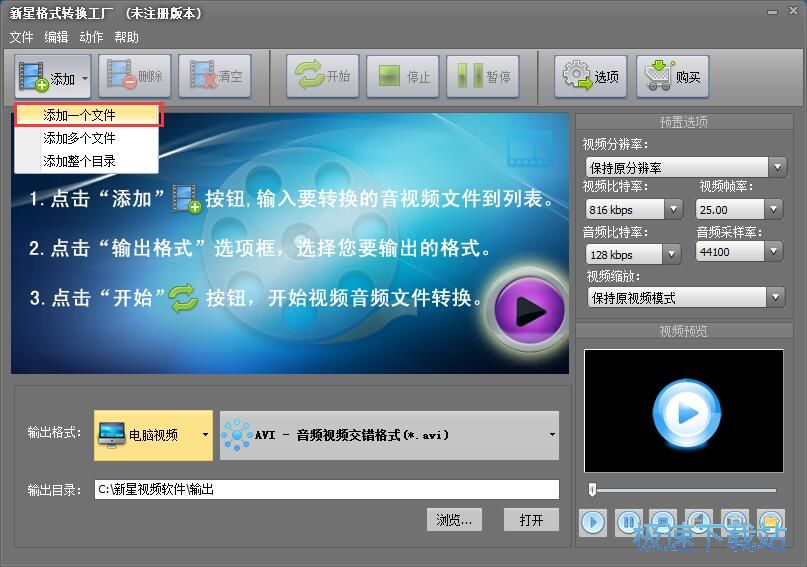
Task: Open the AVI output format dropdown
Action: pyautogui.click(x=389, y=435)
